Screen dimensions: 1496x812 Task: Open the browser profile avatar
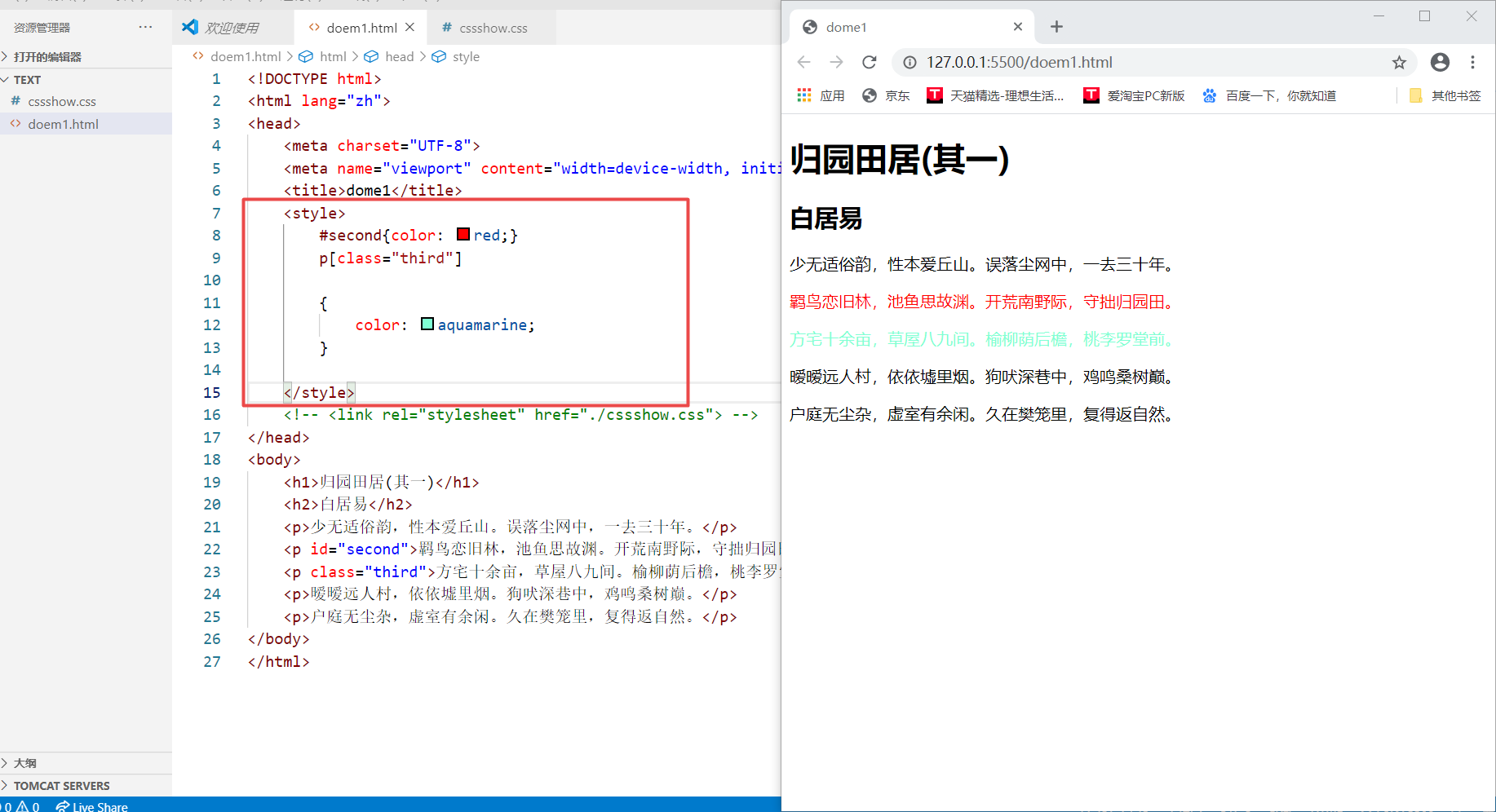click(x=1440, y=62)
